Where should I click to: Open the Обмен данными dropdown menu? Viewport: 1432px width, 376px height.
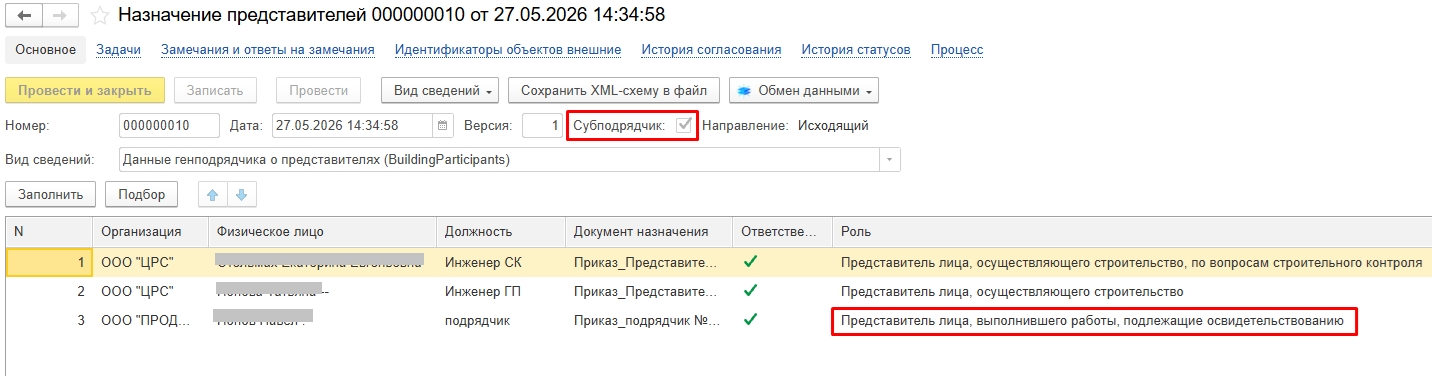tap(805, 90)
